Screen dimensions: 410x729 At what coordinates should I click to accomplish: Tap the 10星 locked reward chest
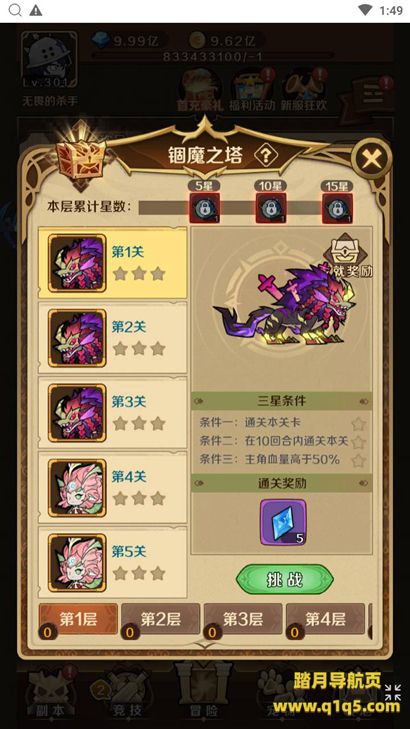click(x=271, y=208)
